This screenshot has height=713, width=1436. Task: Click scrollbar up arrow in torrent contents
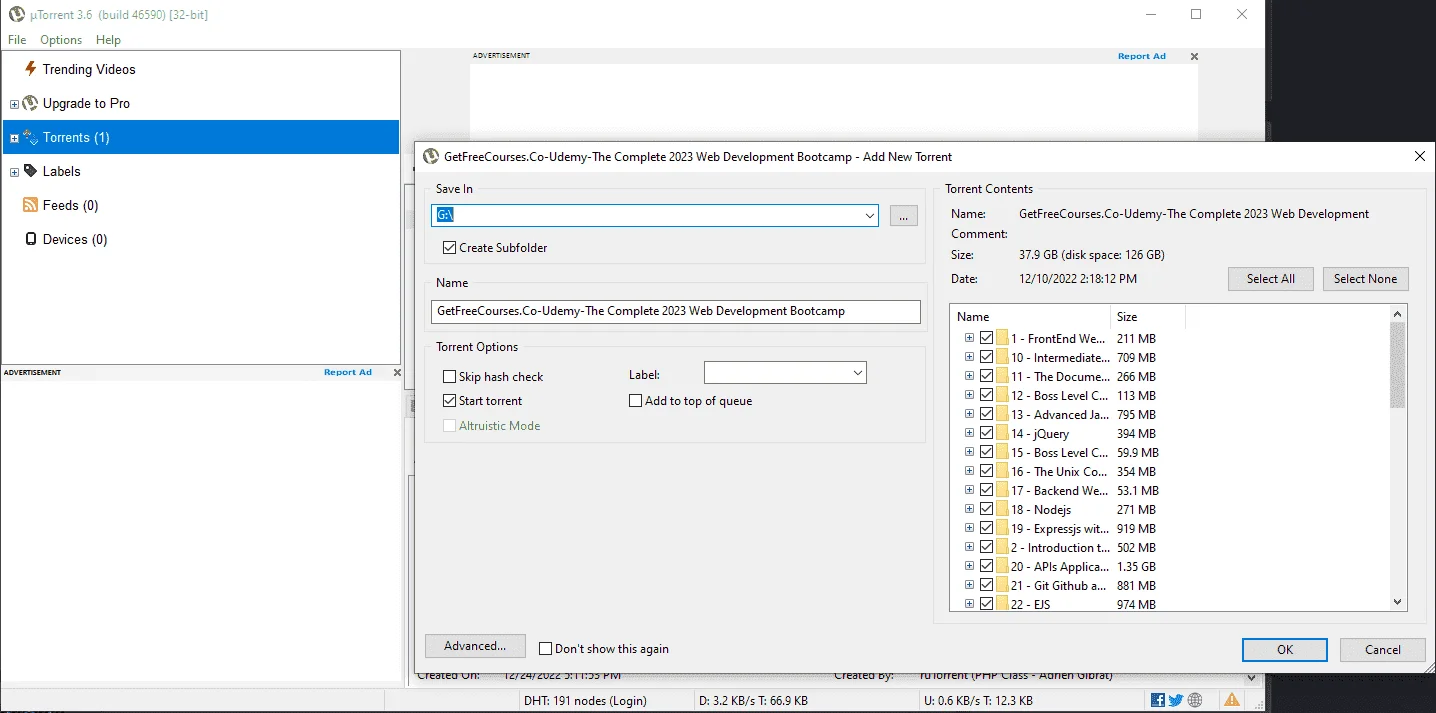point(1398,314)
